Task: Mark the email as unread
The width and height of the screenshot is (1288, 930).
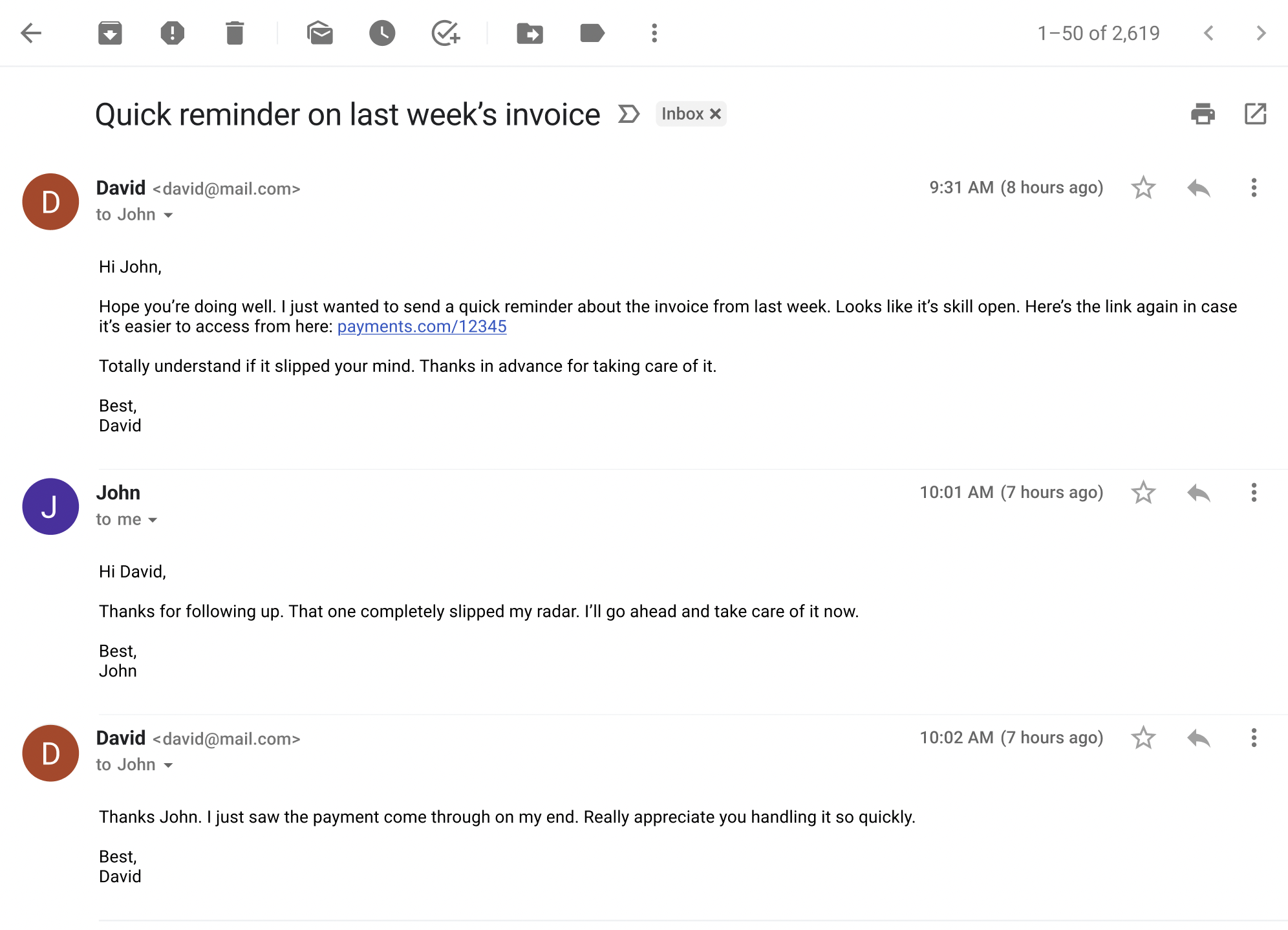Action: [319, 33]
